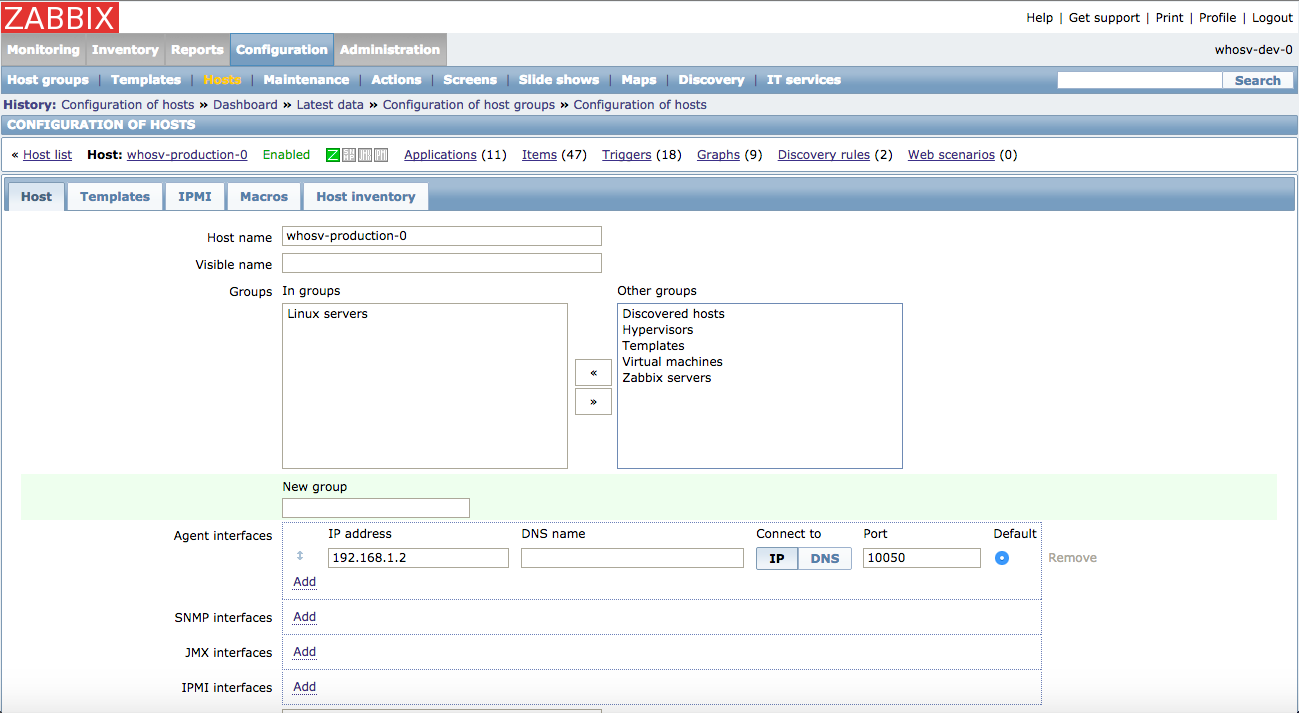This screenshot has height=713, width=1299.
Task: Open the Monitoring menu
Action: pyautogui.click(x=43, y=50)
